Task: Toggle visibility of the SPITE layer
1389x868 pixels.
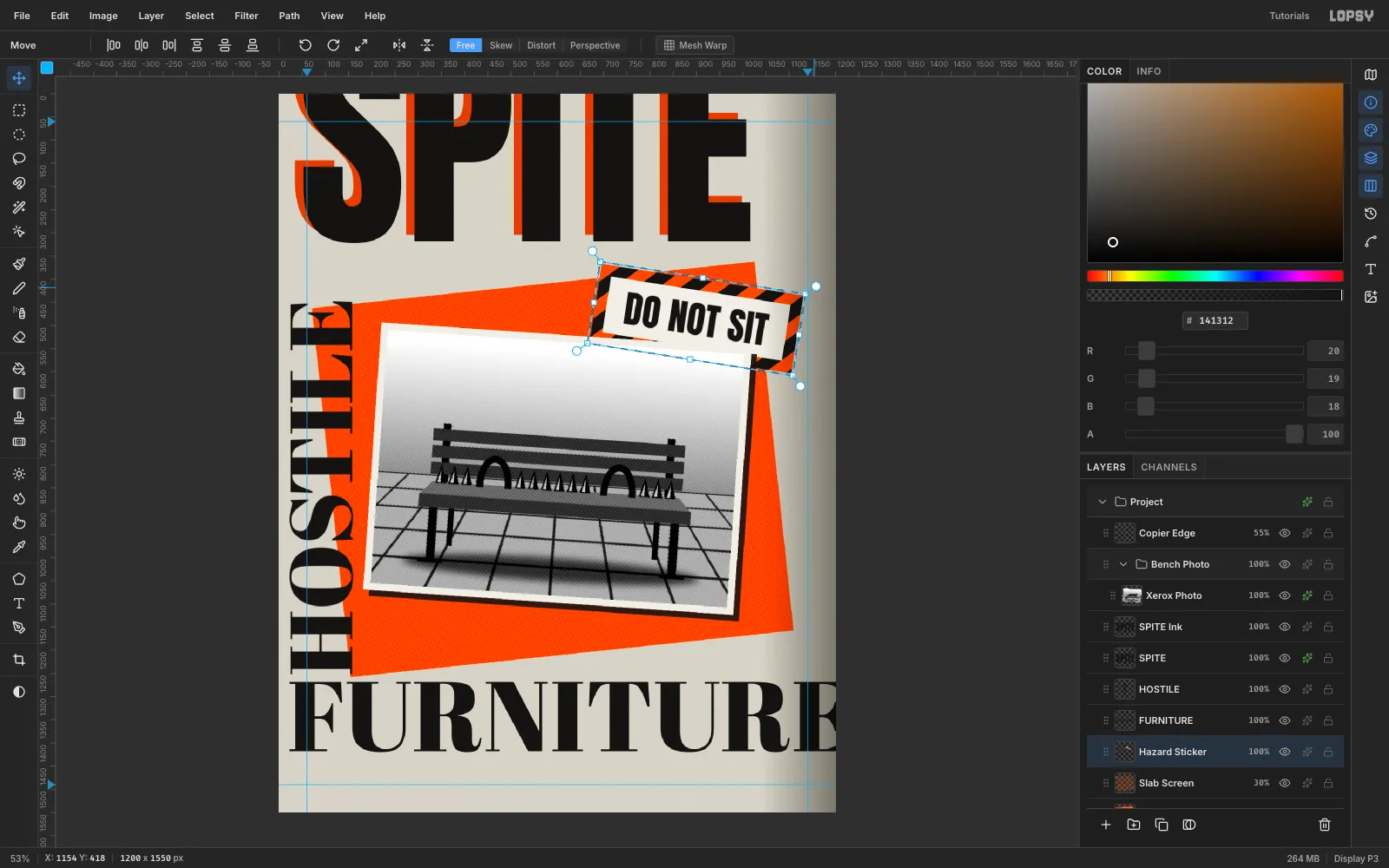Action: click(x=1285, y=658)
